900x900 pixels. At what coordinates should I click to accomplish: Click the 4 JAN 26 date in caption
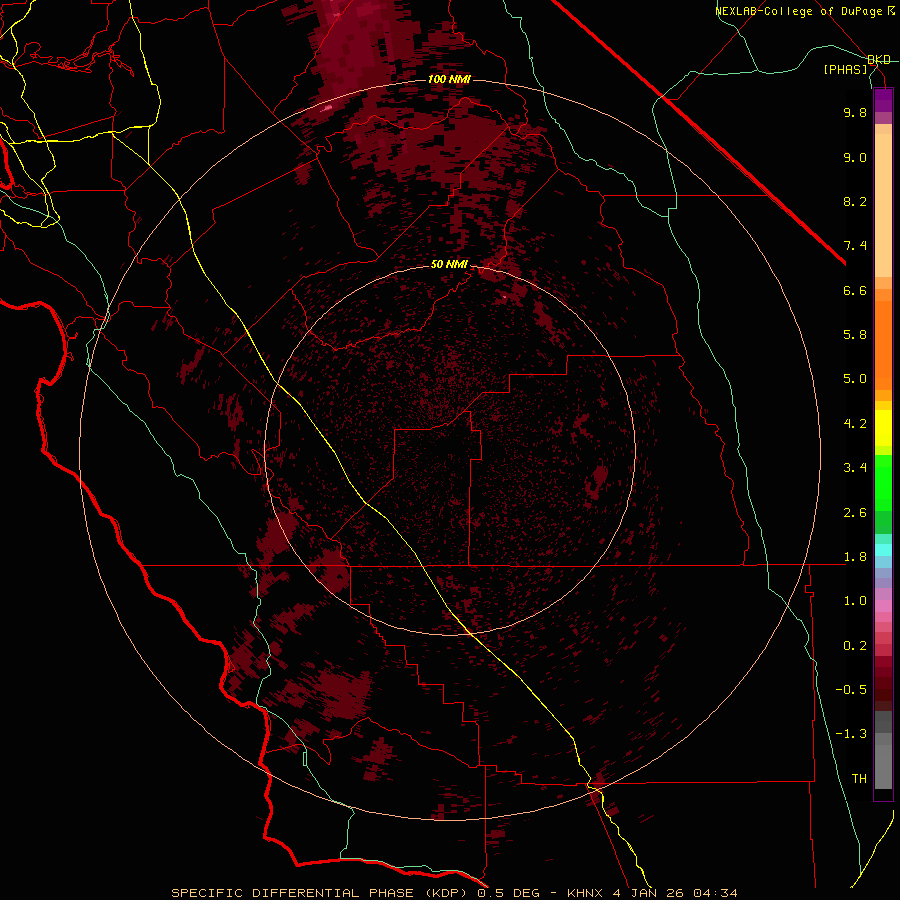(647, 893)
